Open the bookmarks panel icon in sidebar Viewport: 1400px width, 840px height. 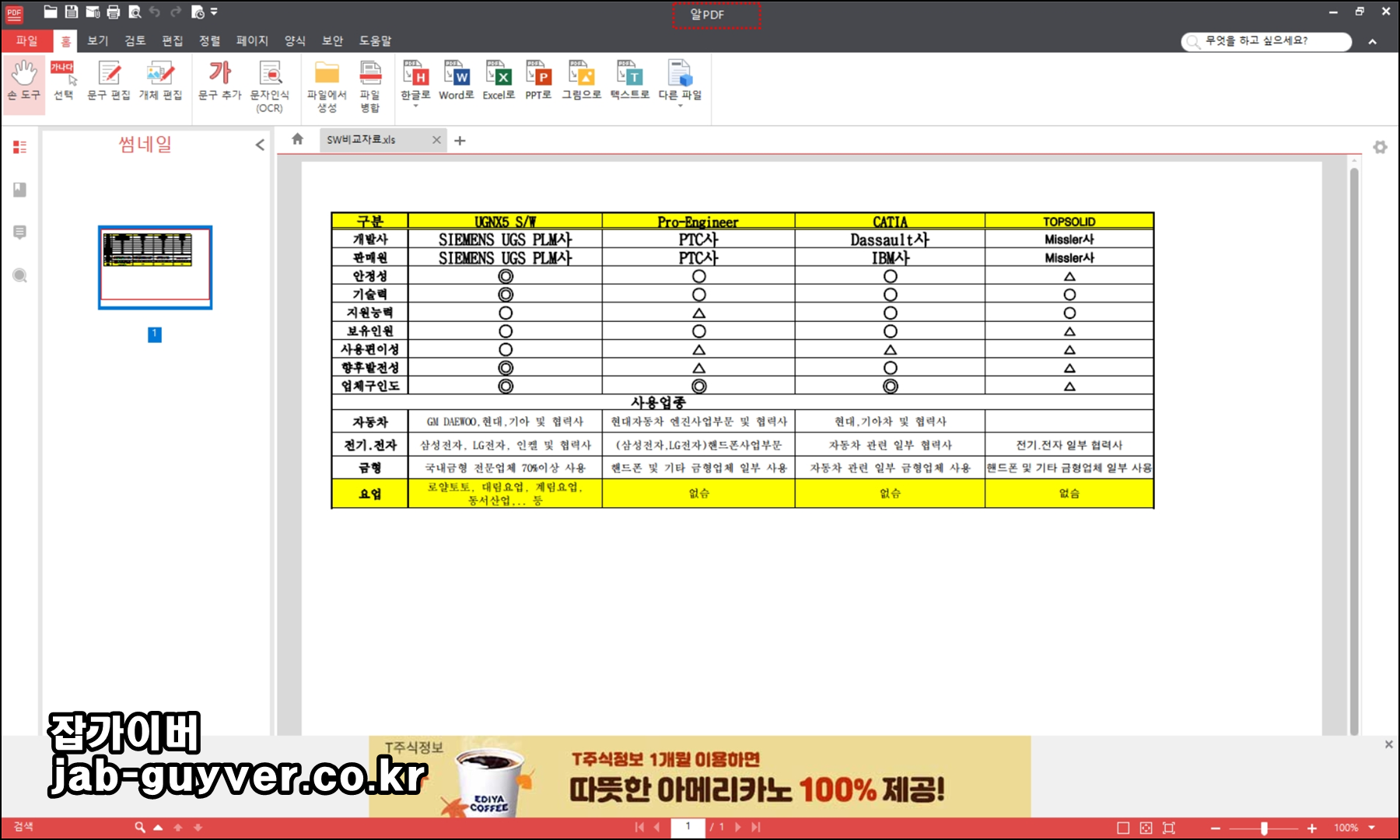click(20, 190)
